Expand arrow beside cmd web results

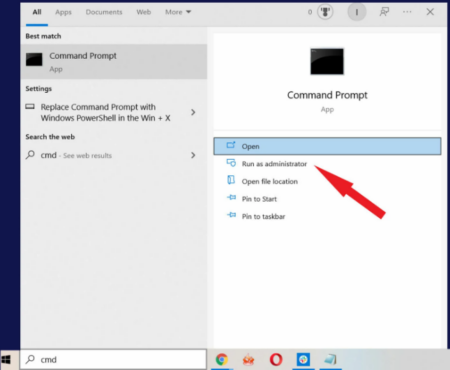click(193, 155)
